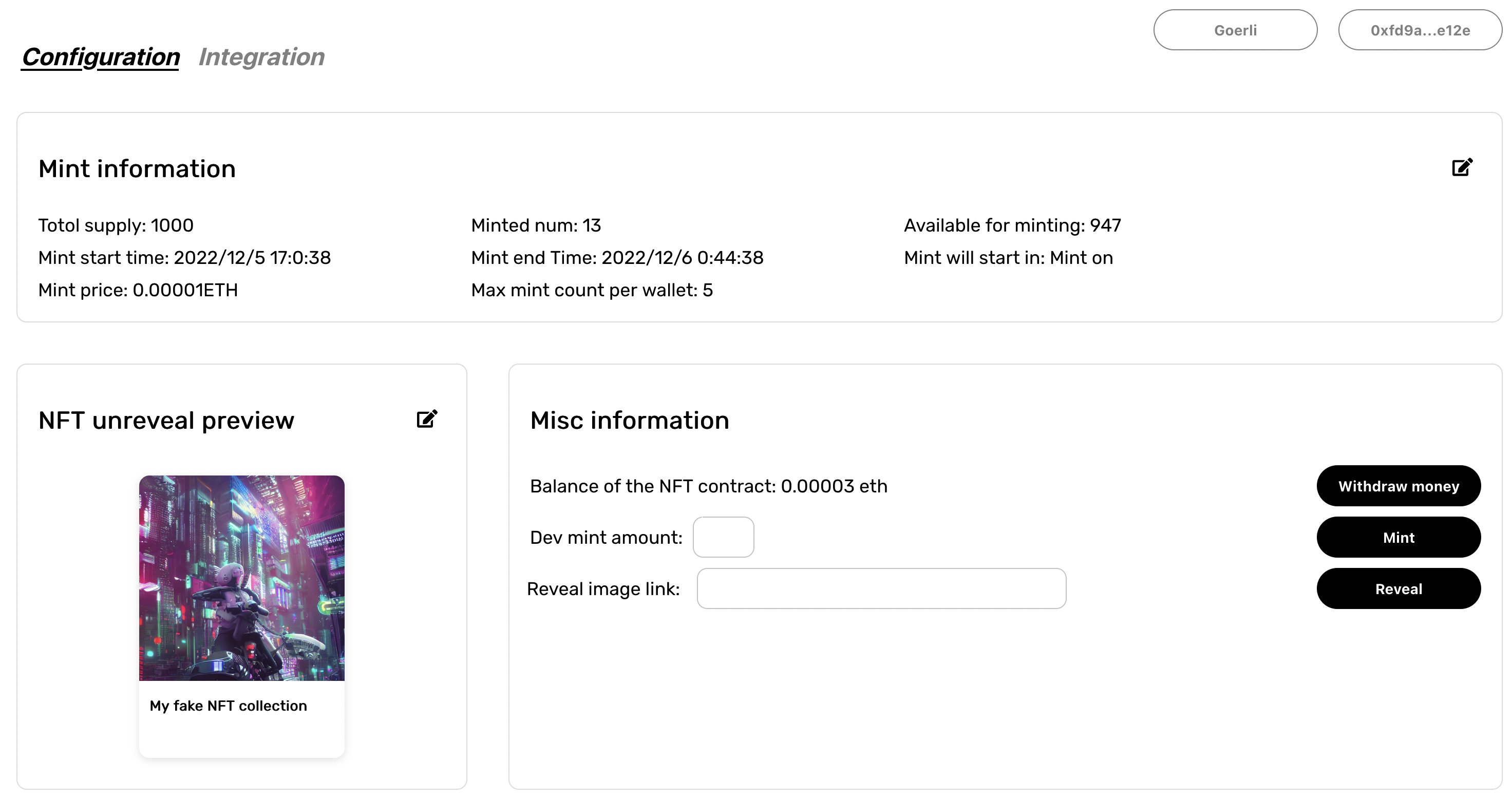The width and height of the screenshot is (1512, 799).
Task: Open the Goerli network selector
Action: click(x=1235, y=30)
